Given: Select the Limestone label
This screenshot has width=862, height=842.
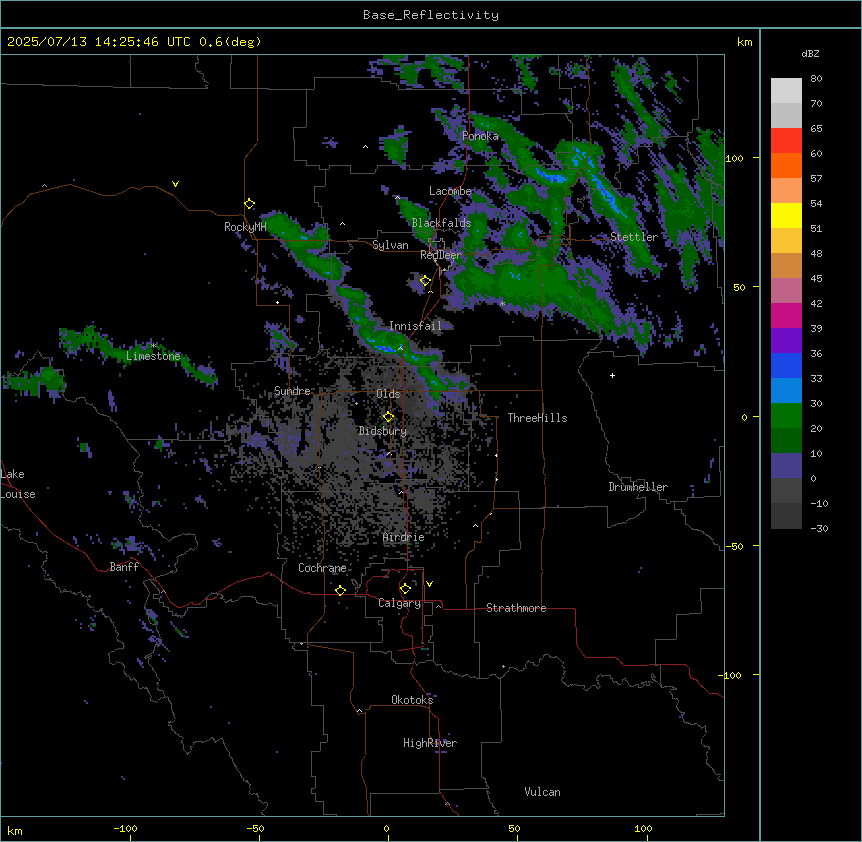Looking at the screenshot, I should click(153, 356).
